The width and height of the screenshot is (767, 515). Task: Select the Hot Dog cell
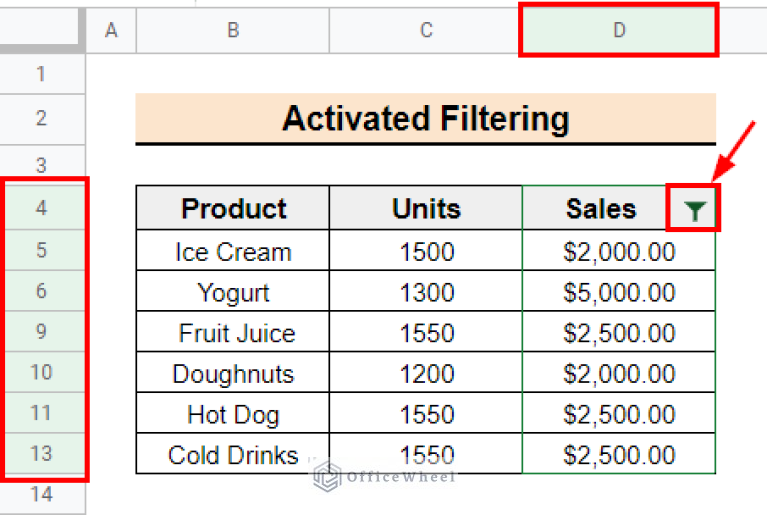pyautogui.click(x=233, y=412)
